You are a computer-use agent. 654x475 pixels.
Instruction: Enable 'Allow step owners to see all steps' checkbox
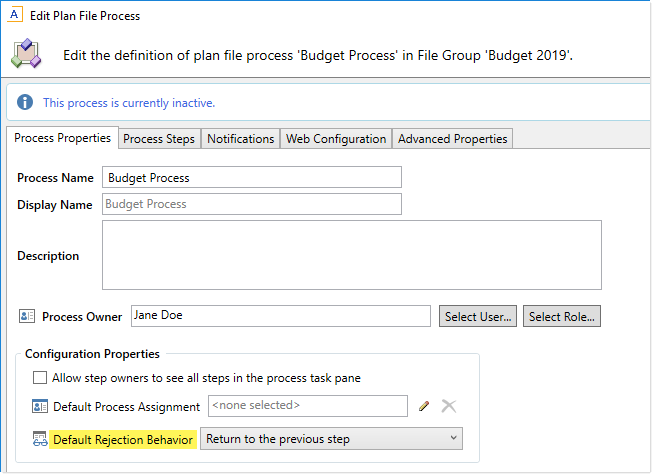pyautogui.click(x=40, y=378)
